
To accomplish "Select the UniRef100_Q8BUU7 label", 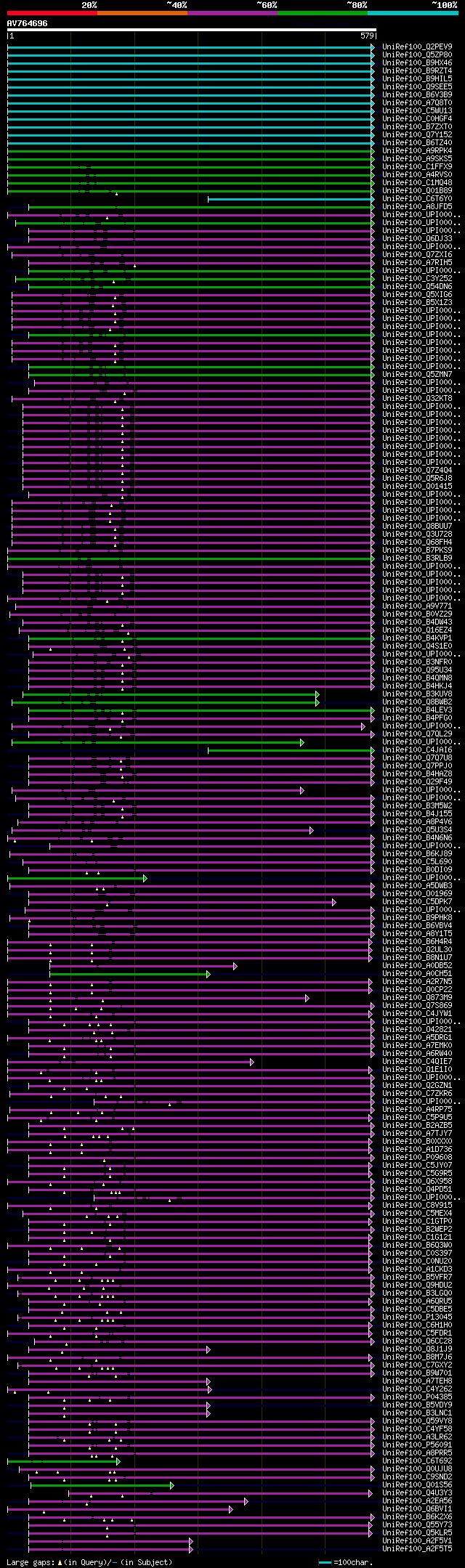I will click(x=417, y=526).
